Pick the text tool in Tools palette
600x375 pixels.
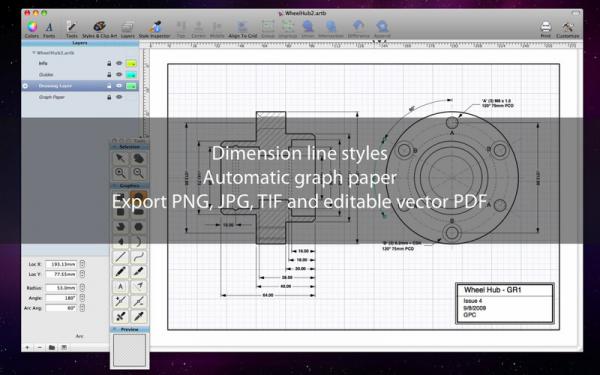[x=121, y=286]
